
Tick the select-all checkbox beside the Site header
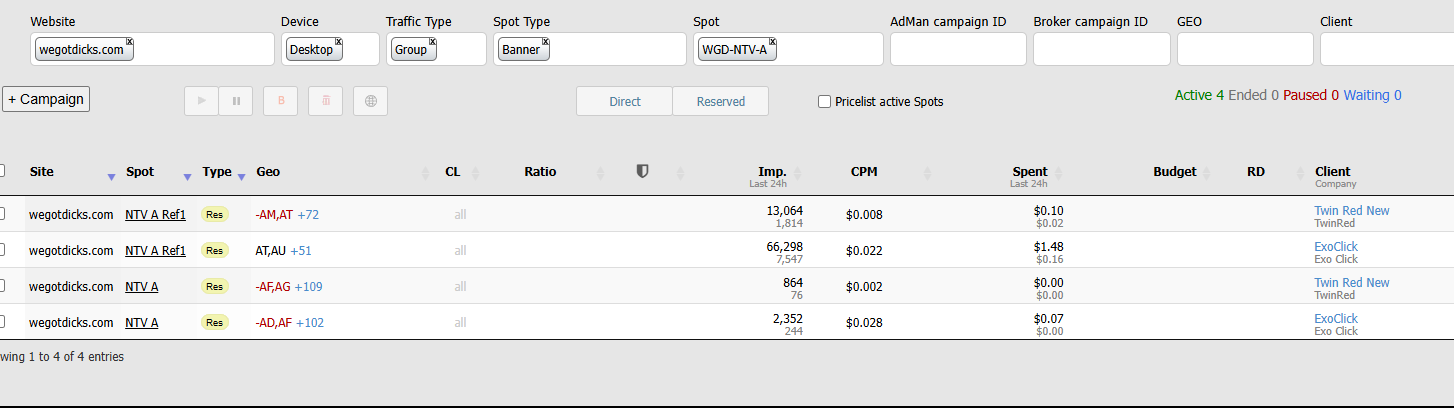[2, 170]
